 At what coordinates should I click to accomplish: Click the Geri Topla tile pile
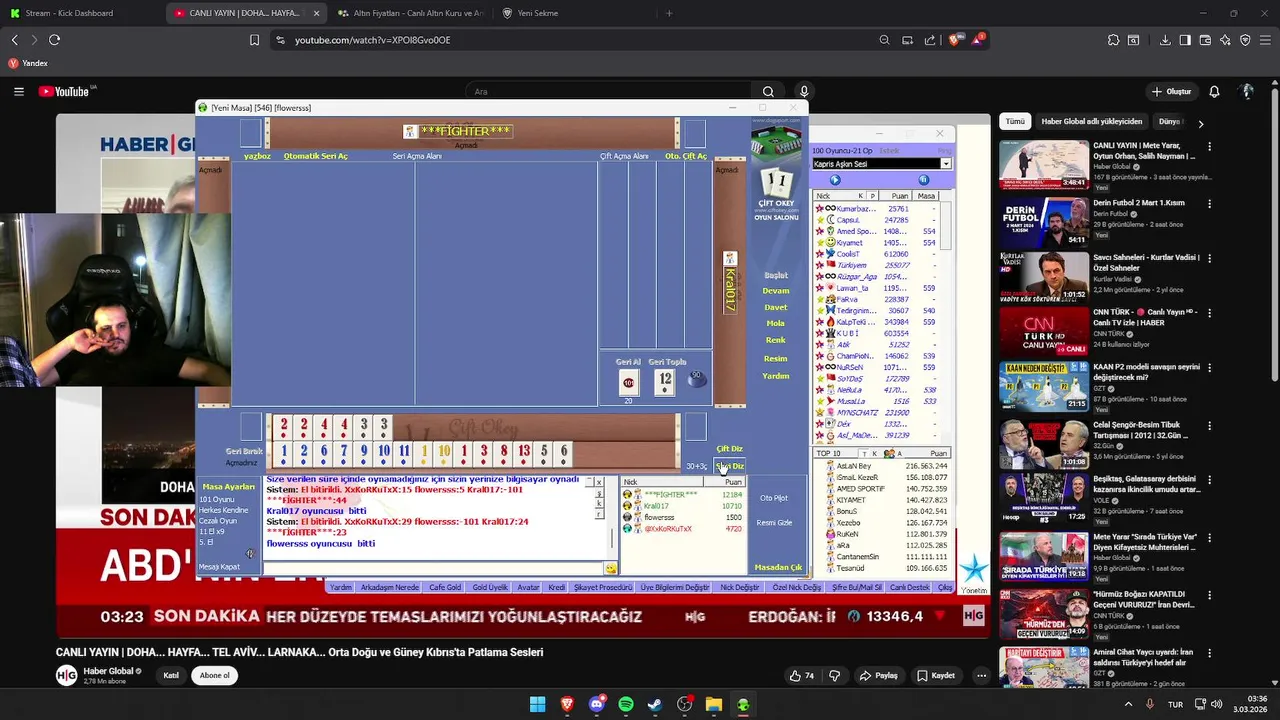[x=665, y=381]
